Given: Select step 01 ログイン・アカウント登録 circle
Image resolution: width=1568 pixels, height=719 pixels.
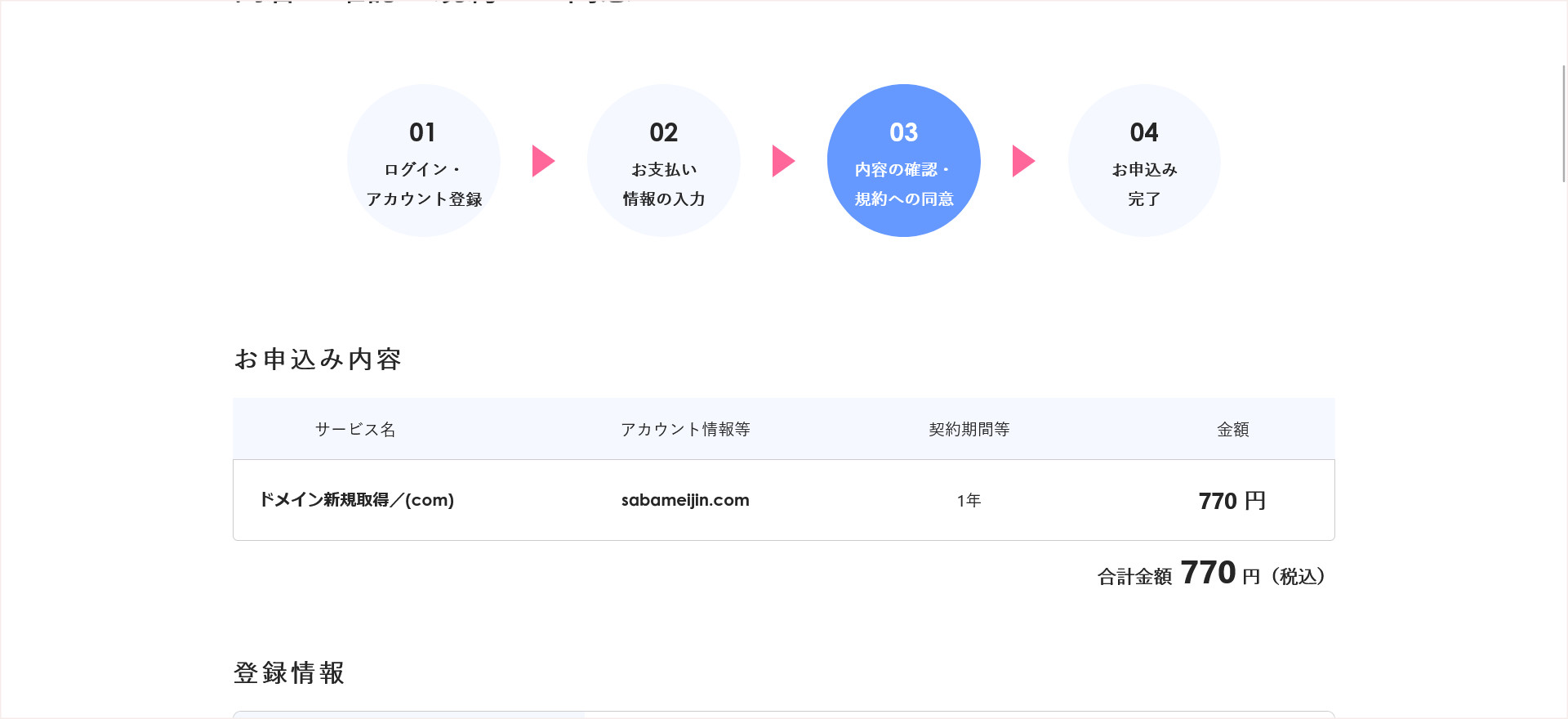Looking at the screenshot, I should tap(423, 161).
